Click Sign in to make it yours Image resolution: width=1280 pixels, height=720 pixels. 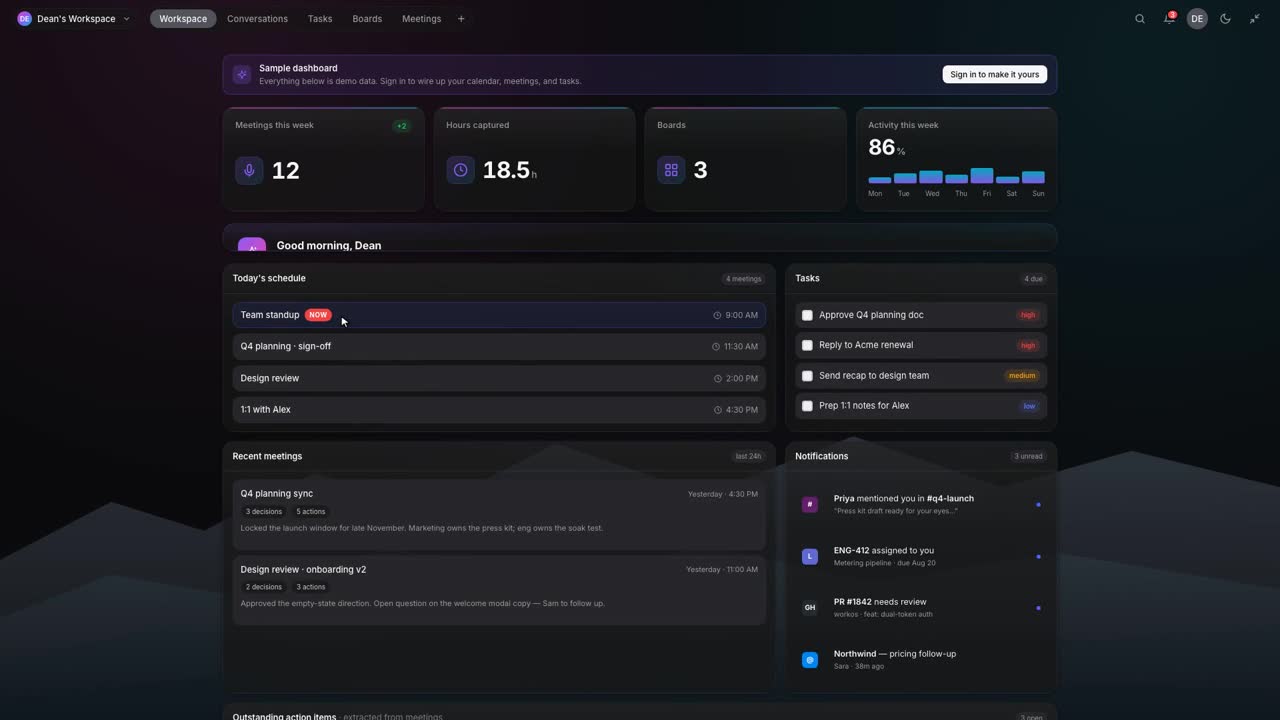click(x=994, y=74)
